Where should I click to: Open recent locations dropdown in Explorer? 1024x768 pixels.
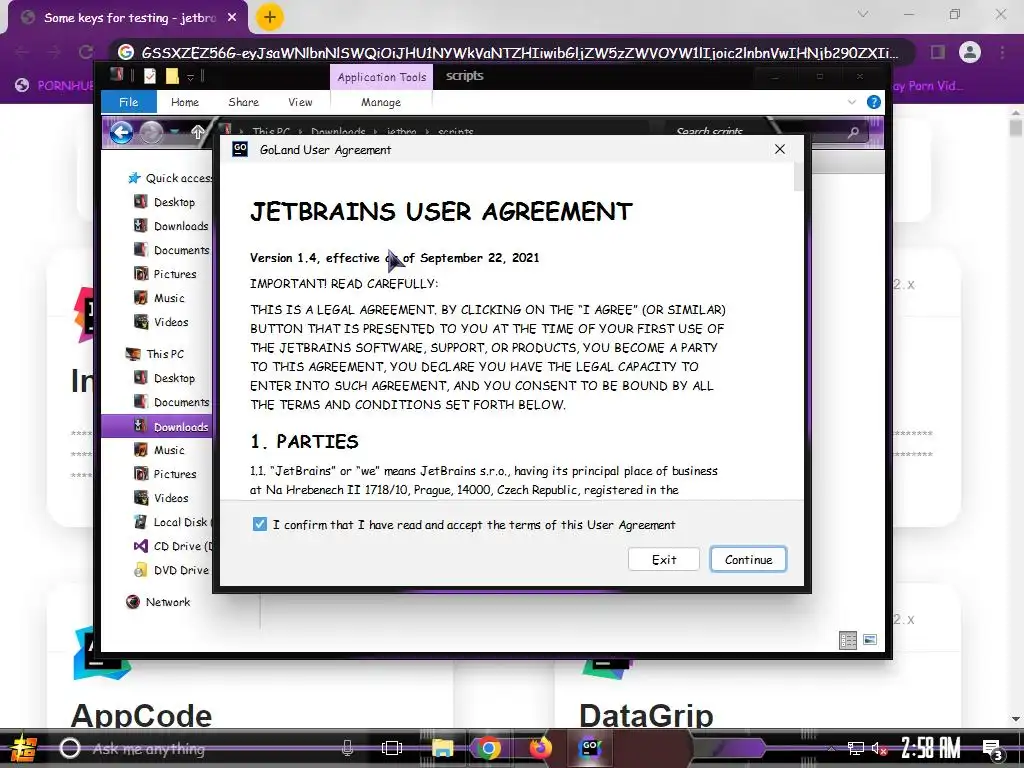(174, 133)
